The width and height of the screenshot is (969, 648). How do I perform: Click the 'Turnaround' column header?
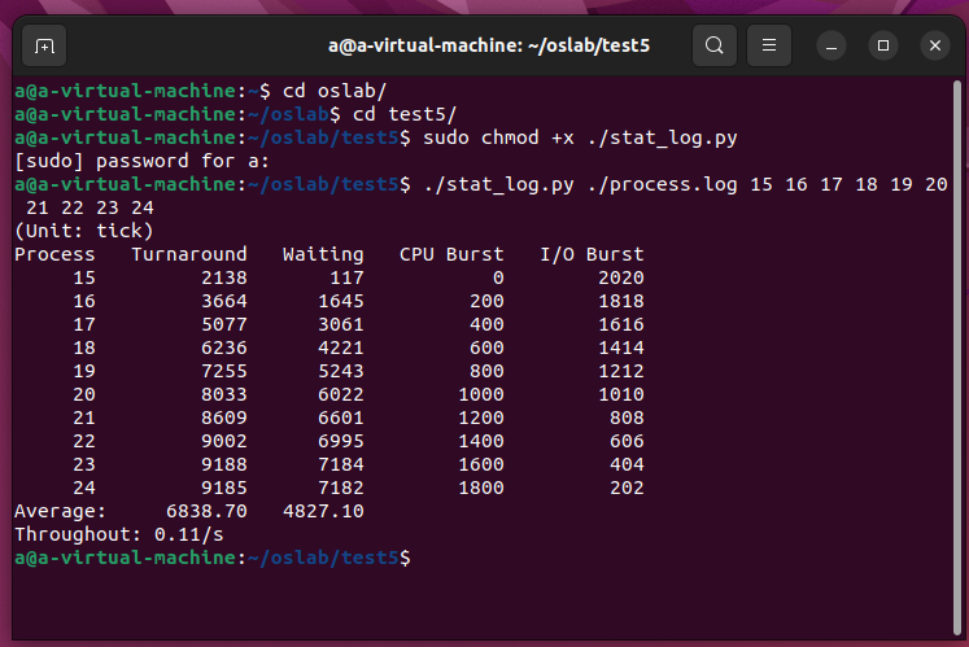tap(189, 255)
